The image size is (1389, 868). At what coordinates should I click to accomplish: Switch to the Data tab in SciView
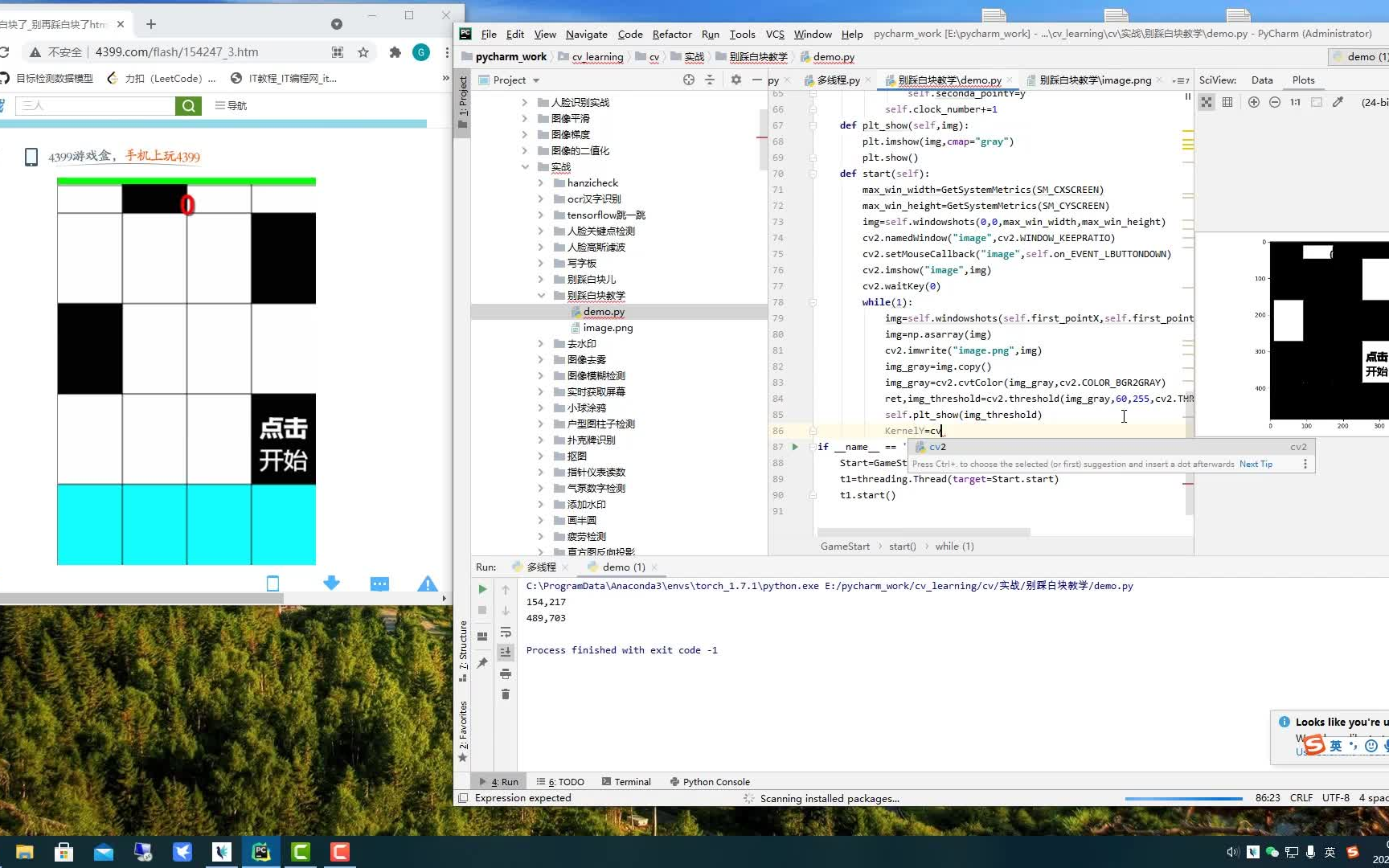pyautogui.click(x=1261, y=80)
